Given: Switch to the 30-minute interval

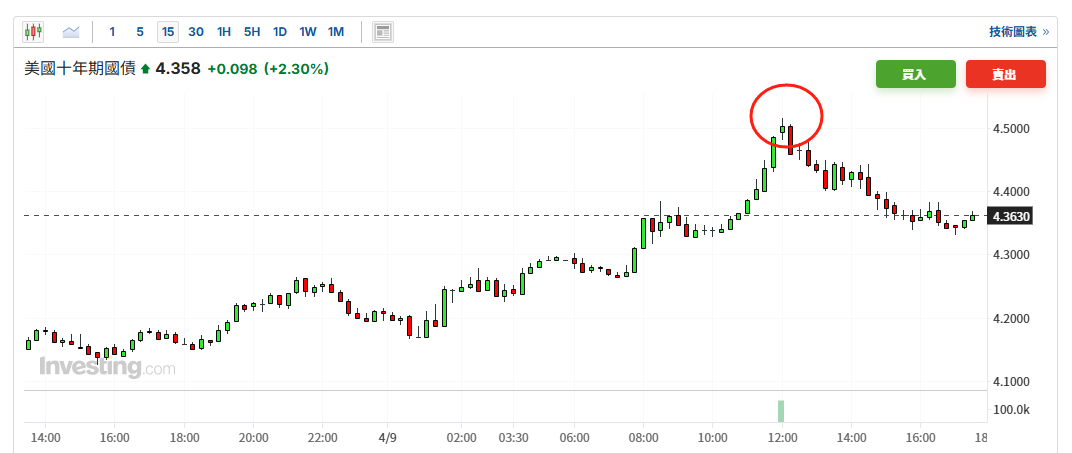Looking at the screenshot, I should [196, 32].
